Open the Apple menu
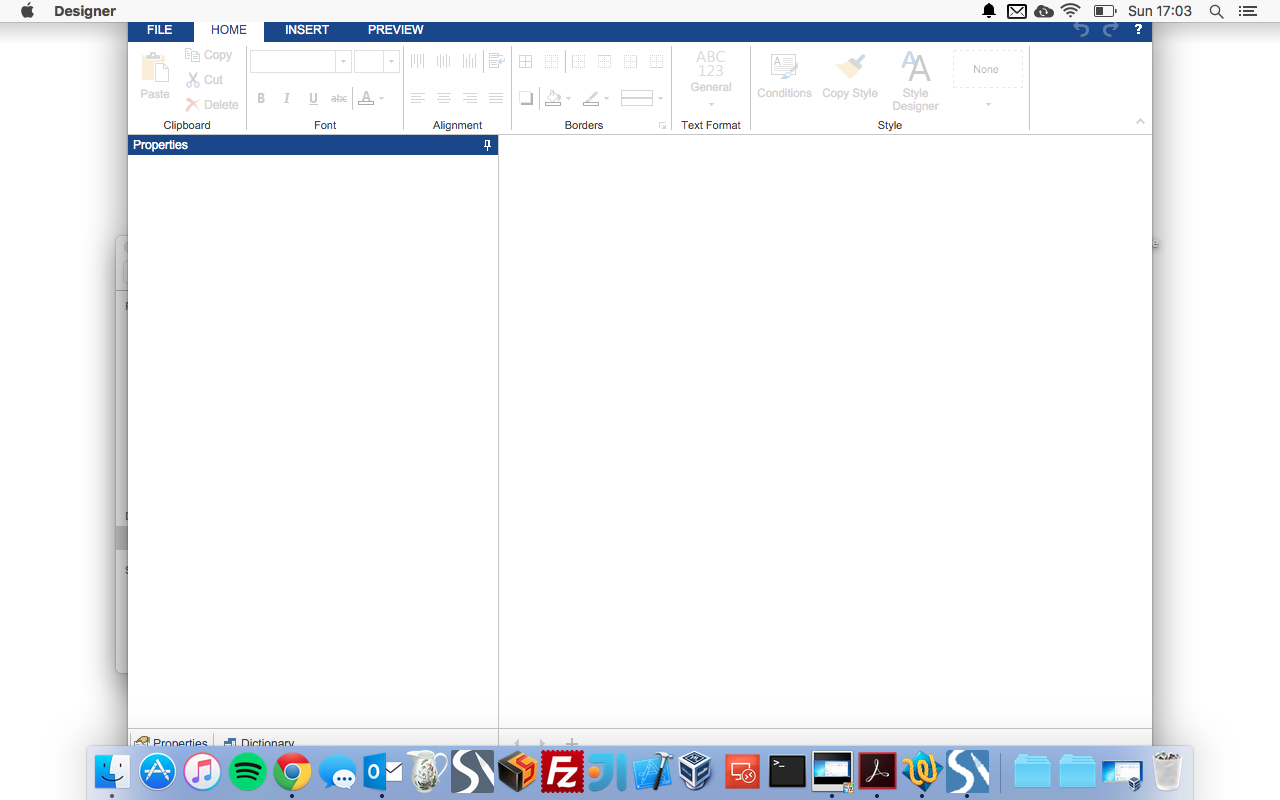The width and height of the screenshot is (1280, 800). tap(27, 11)
